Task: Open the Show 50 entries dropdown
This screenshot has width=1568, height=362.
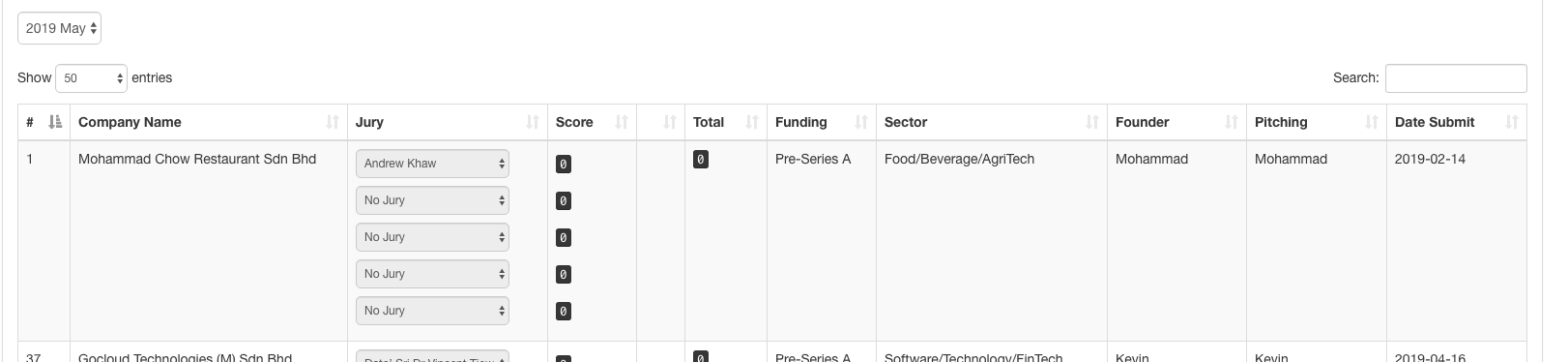Action: pyautogui.click(x=92, y=78)
